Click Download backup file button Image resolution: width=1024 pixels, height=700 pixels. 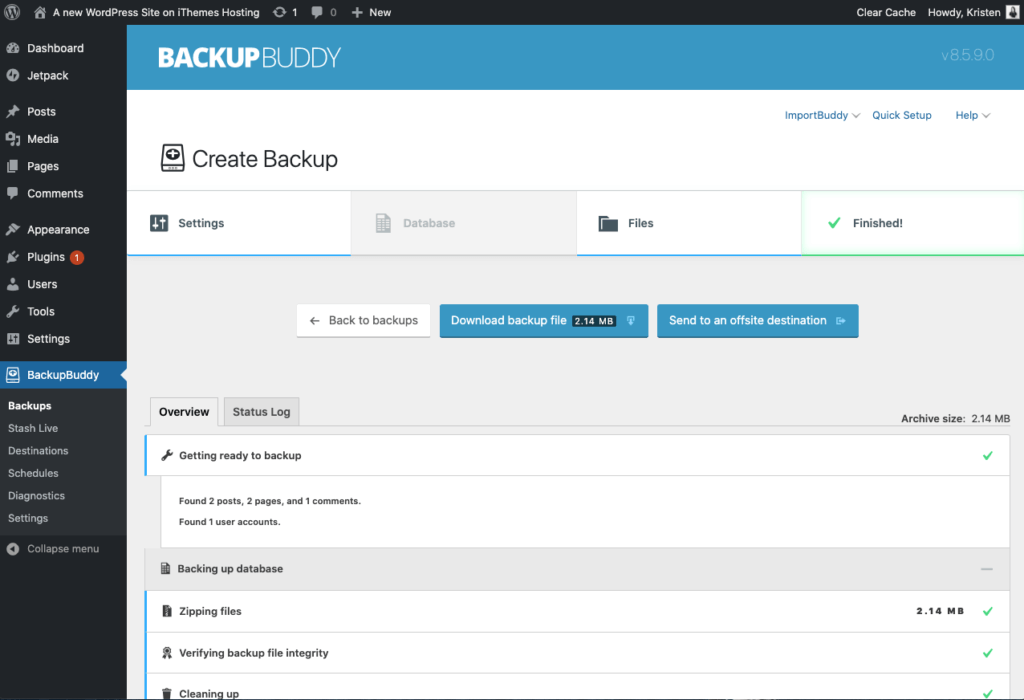543,321
